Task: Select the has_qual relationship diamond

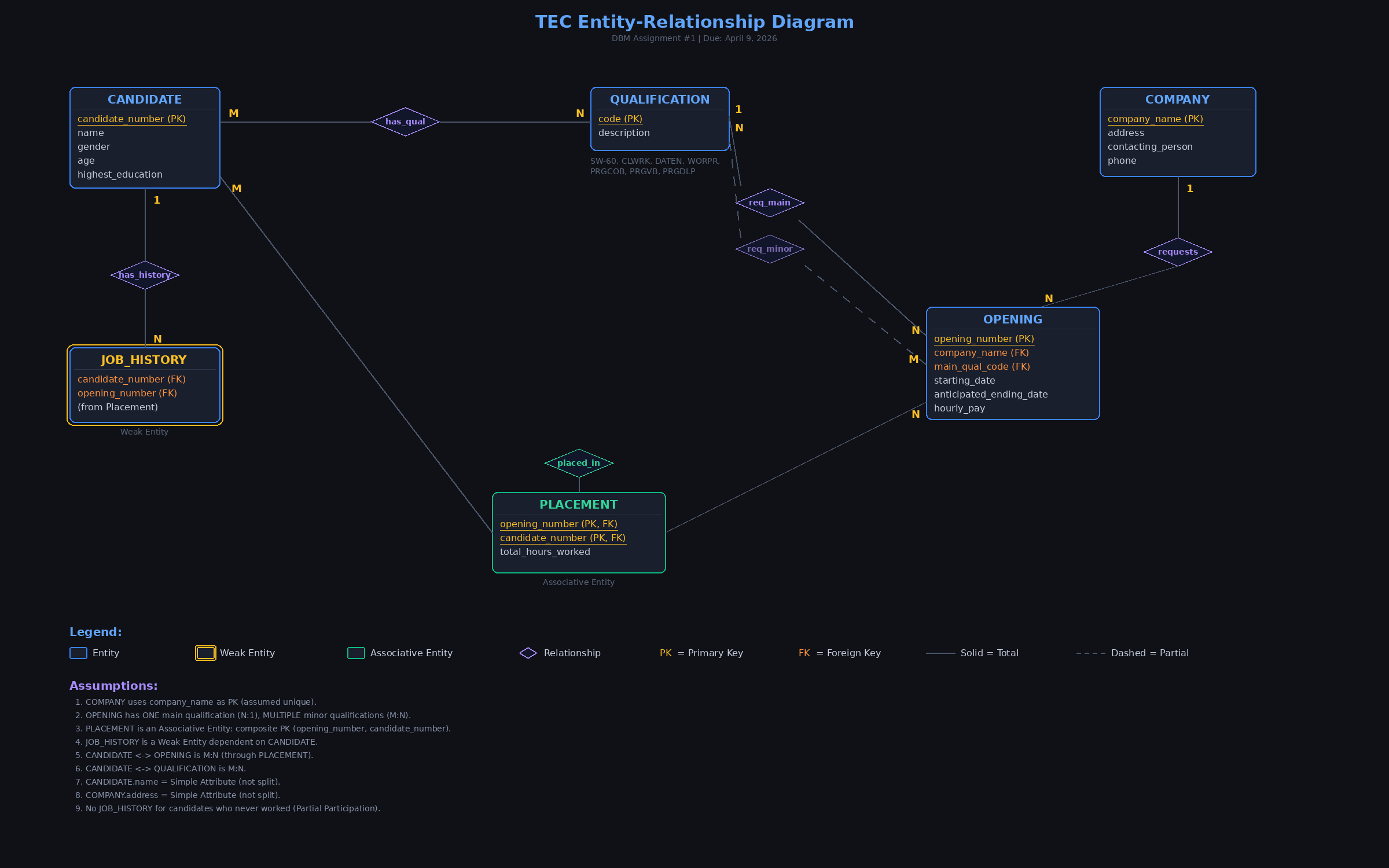Action: tap(405, 122)
